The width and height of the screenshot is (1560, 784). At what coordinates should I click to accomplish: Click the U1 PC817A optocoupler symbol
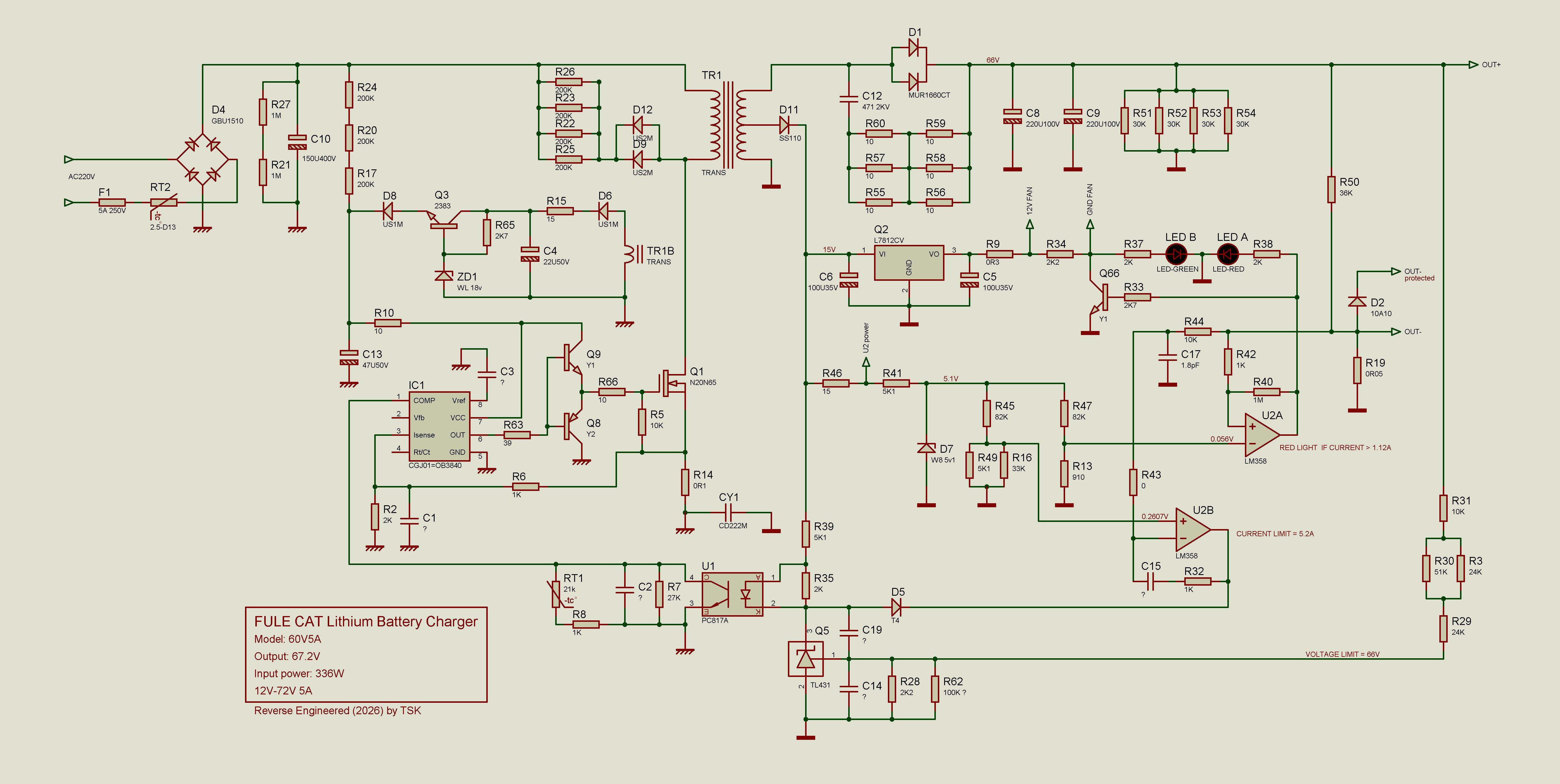coord(732,595)
